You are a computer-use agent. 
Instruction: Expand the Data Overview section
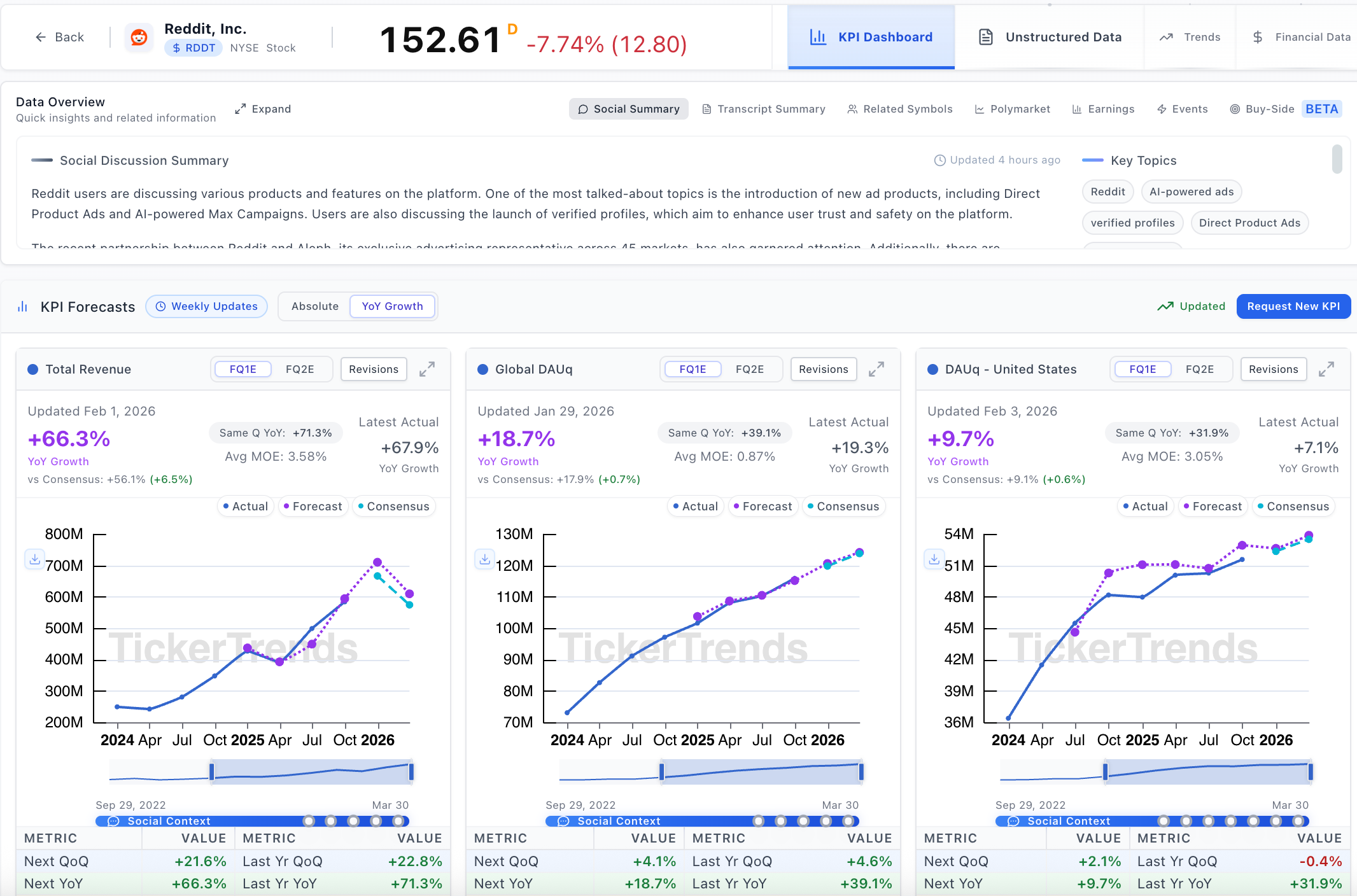coord(263,109)
